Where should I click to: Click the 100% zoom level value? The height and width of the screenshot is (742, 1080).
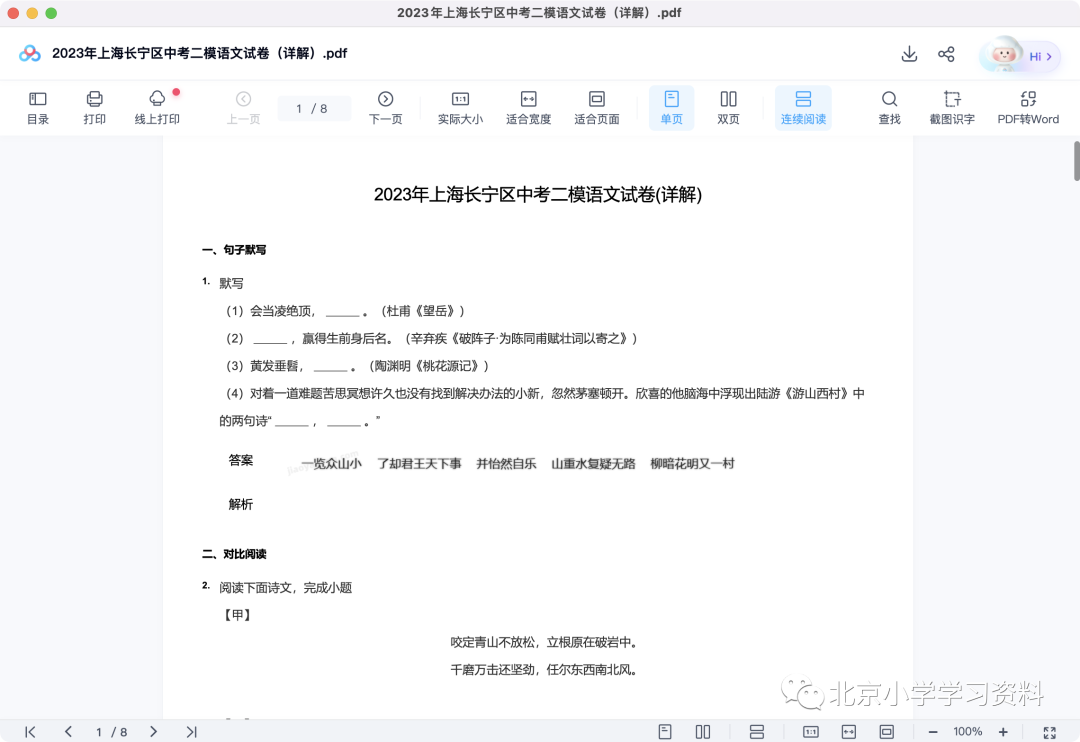click(968, 732)
